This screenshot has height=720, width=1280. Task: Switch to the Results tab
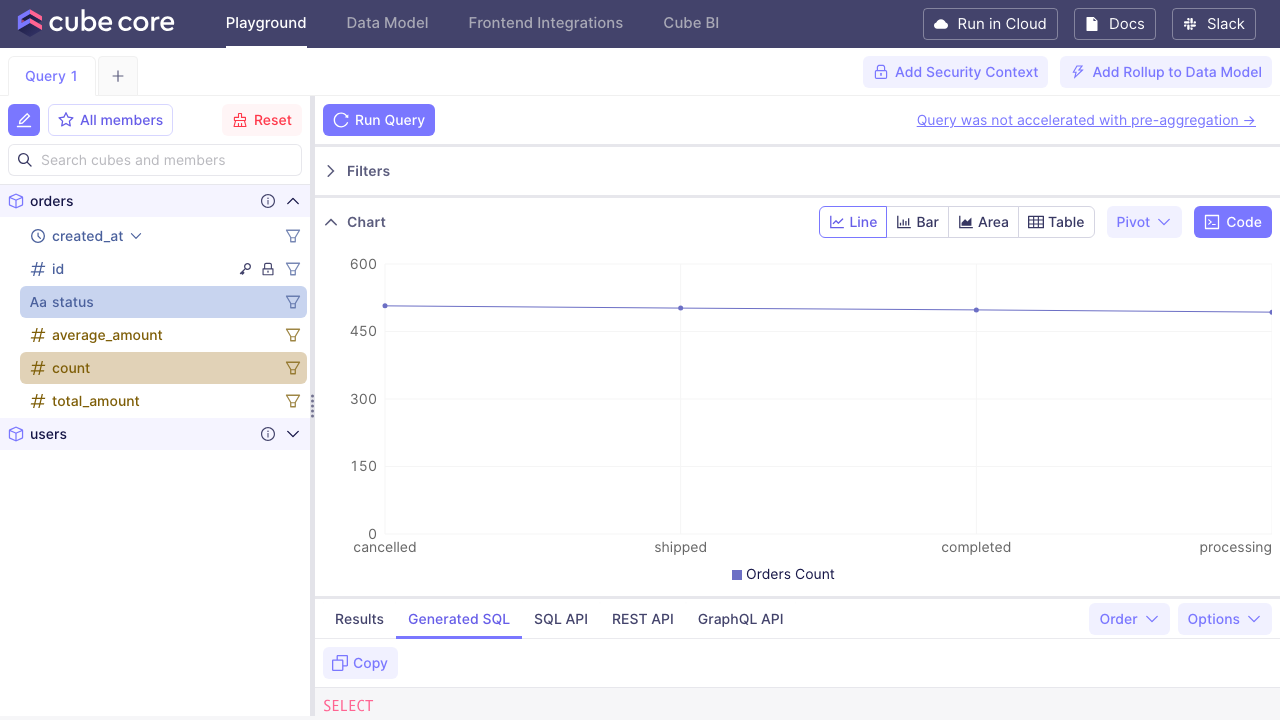[359, 619]
